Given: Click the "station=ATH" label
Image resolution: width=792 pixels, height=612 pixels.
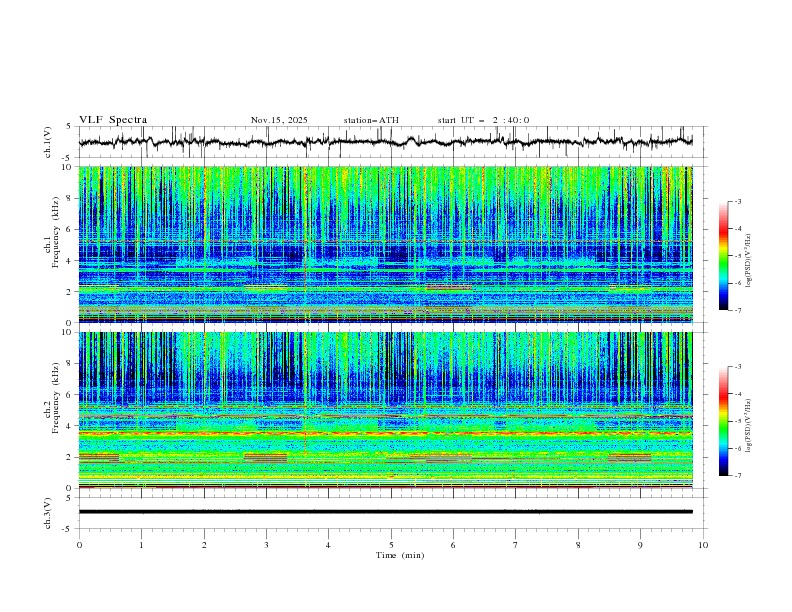Looking at the screenshot, I should coord(371,120).
